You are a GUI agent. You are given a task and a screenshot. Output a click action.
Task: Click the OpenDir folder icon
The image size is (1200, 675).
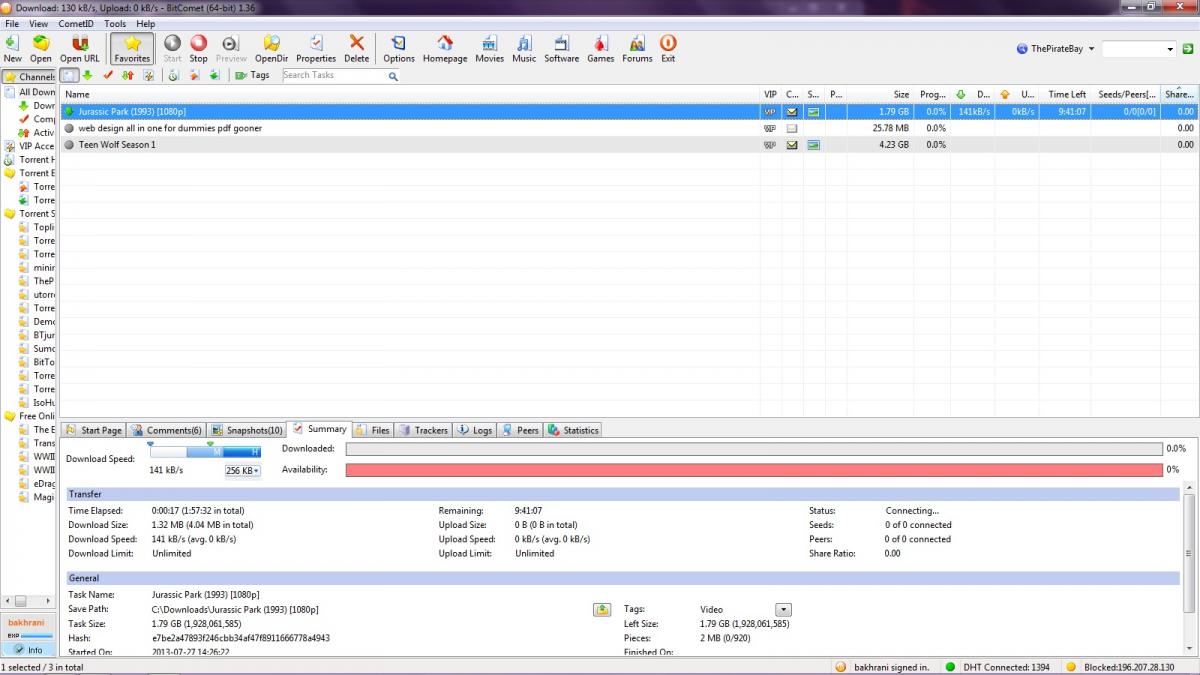coord(271,48)
